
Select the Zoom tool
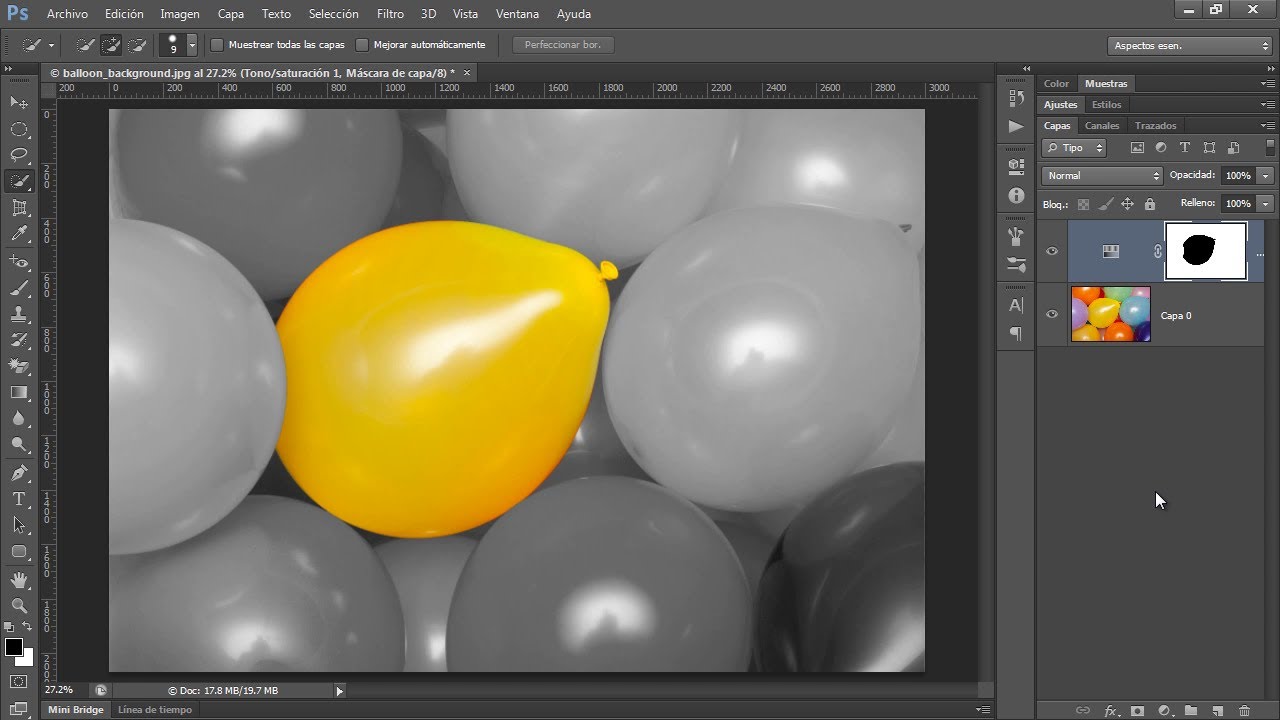[x=19, y=606]
